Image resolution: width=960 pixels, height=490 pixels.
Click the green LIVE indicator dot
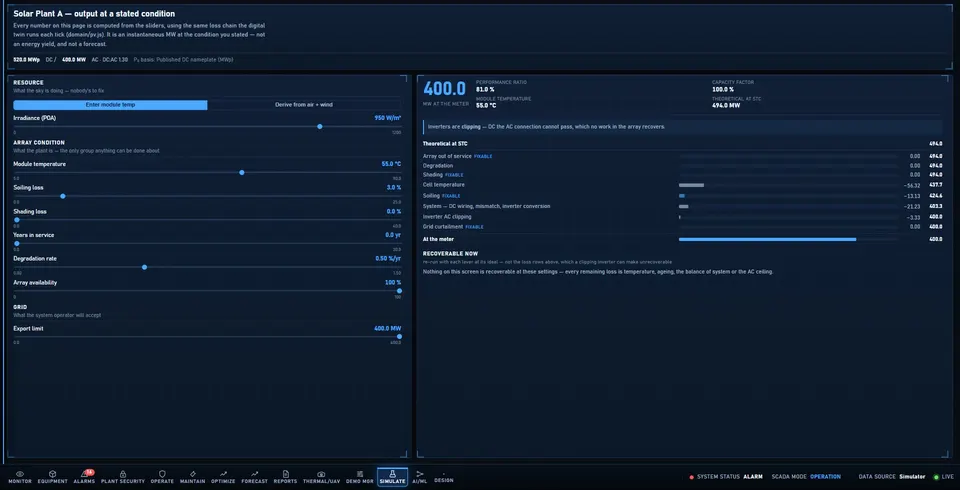[x=936, y=477]
